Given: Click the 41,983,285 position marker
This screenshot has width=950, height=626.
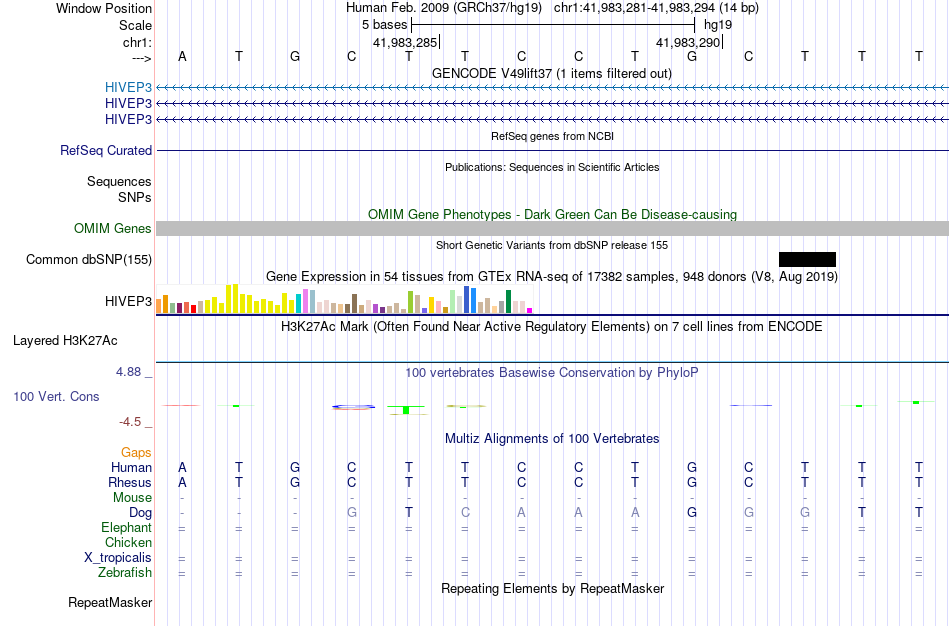Looking at the screenshot, I should click(x=405, y=42).
